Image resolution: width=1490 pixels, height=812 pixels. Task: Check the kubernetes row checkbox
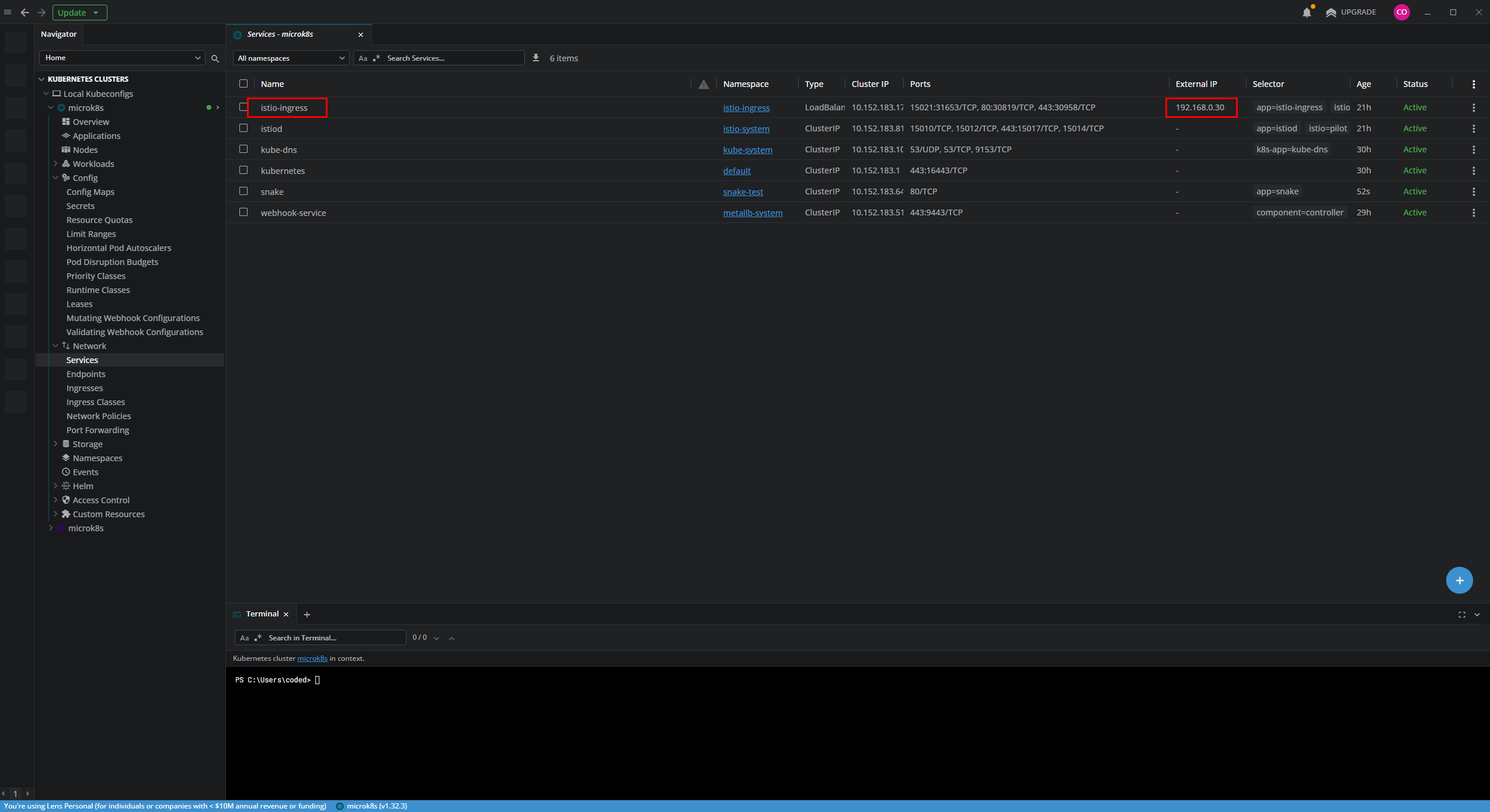coord(243,170)
